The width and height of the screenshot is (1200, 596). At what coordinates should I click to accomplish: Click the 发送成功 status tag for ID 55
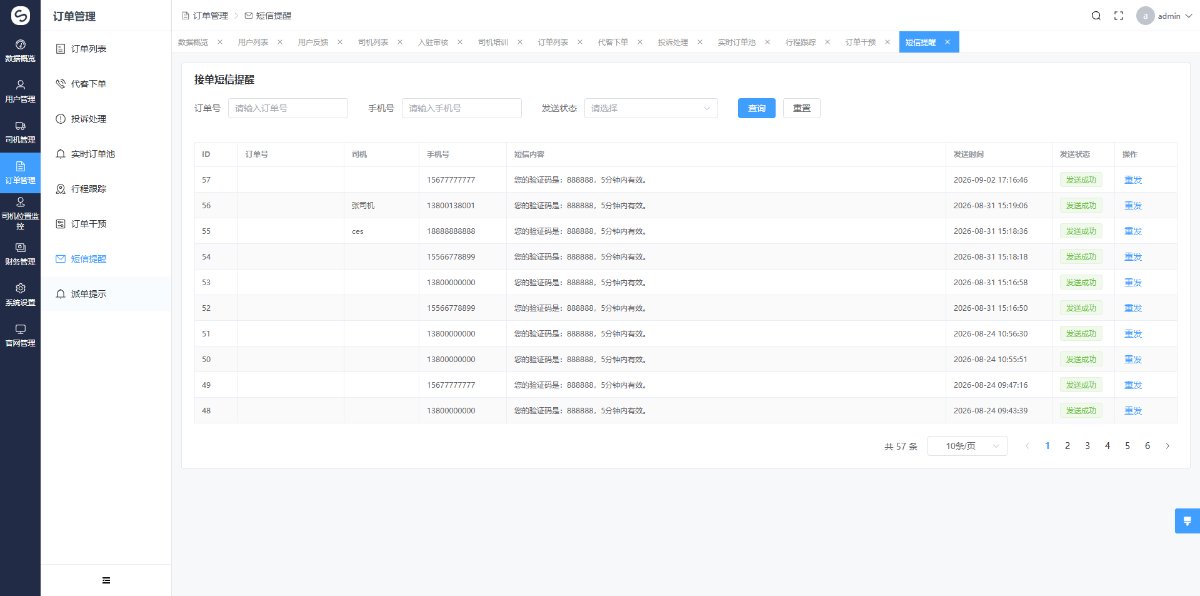pyautogui.click(x=1081, y=231)
